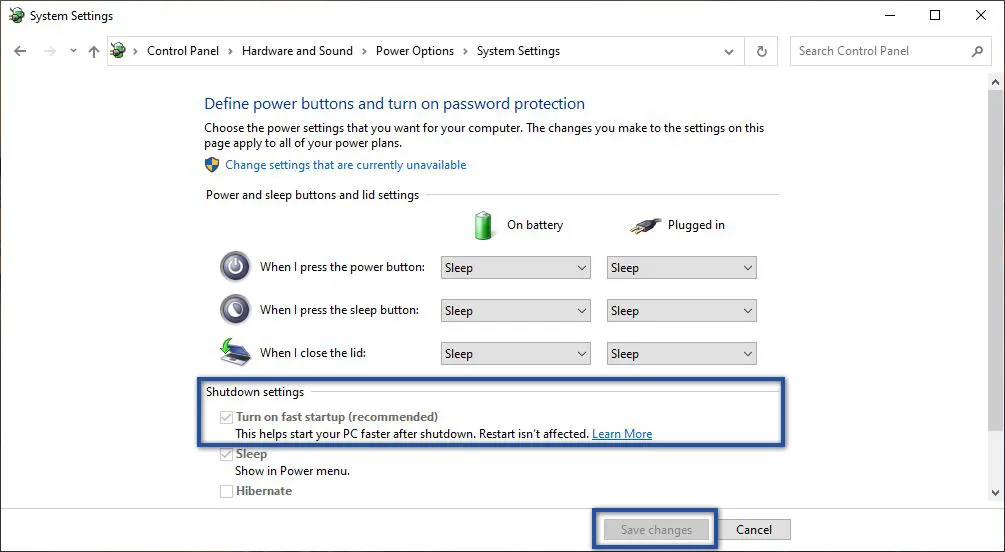
Task: Click the back navigation arrow
Action: click(20, 51)
